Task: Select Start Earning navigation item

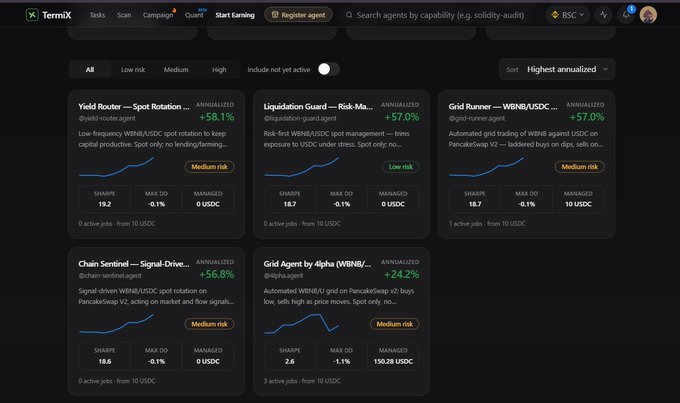Action: [235, 15]
